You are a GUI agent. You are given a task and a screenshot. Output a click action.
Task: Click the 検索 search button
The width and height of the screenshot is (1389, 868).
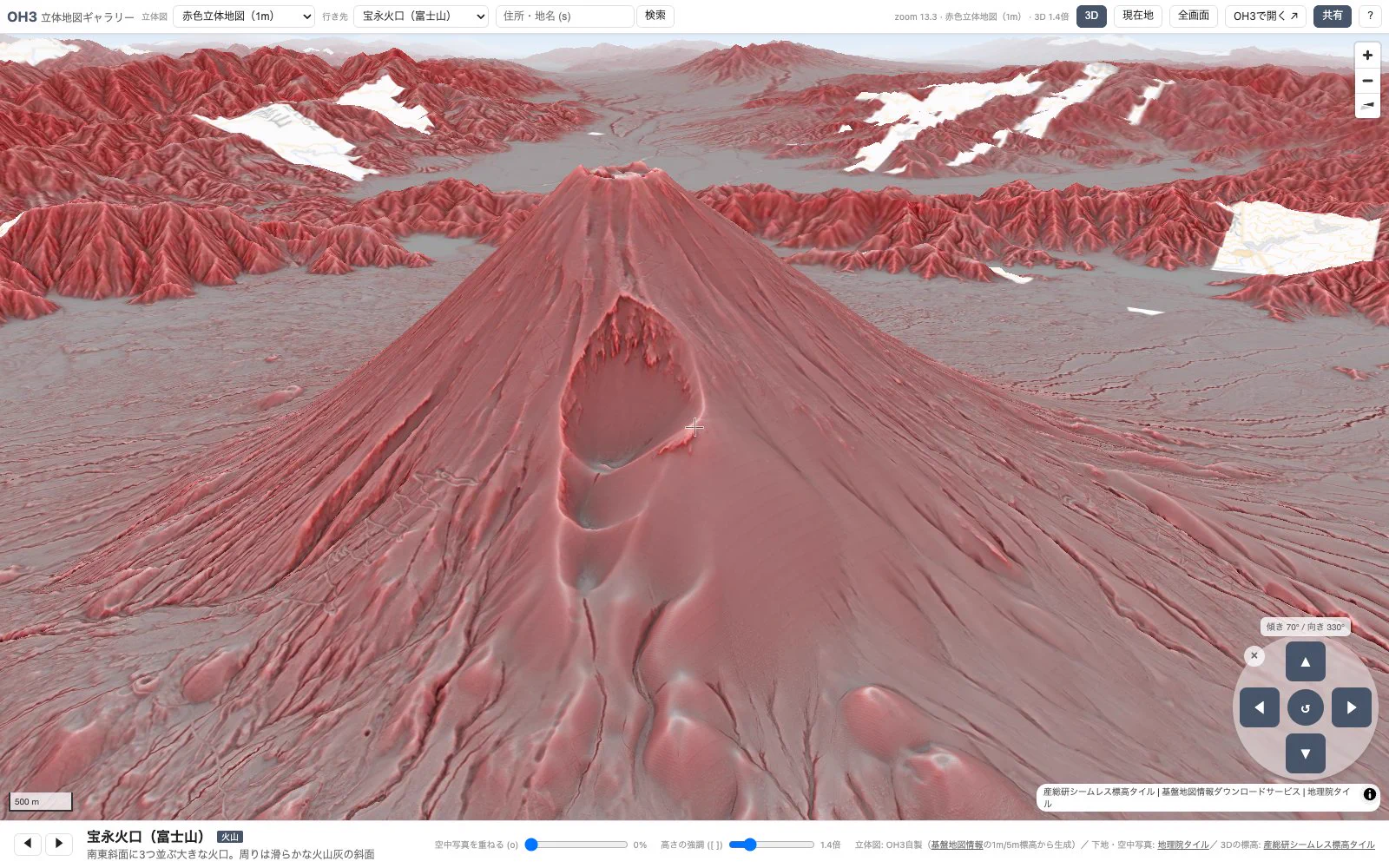pyautogui.click(x=655, y=16)
